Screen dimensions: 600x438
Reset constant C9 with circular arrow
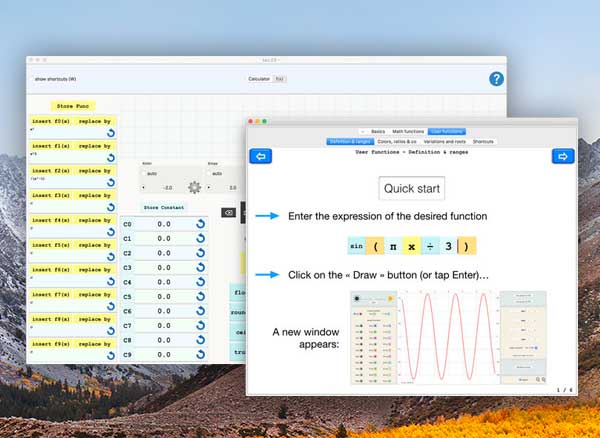(x=201, y=355)
